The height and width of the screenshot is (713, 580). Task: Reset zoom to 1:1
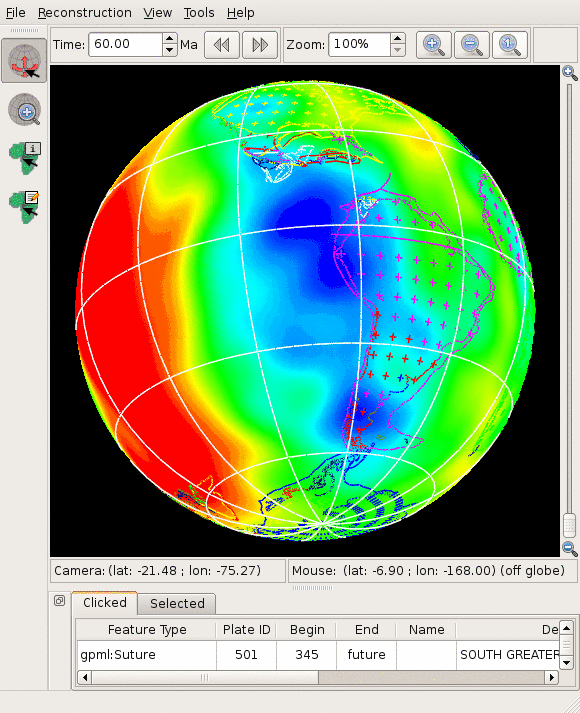click(510, 45)
